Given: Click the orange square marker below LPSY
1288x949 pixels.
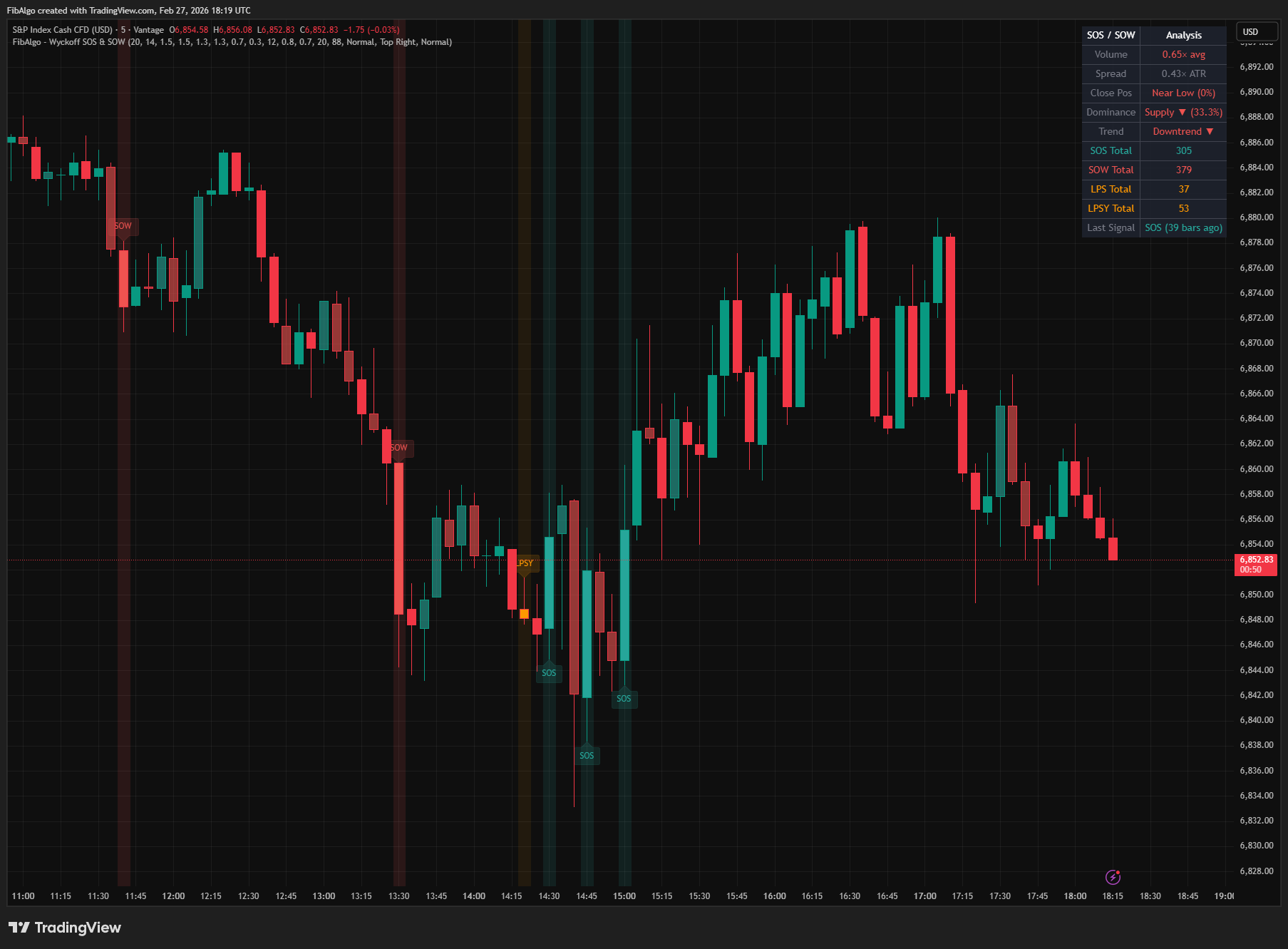Looking at the screenshot, I should [x=525, y=614].
